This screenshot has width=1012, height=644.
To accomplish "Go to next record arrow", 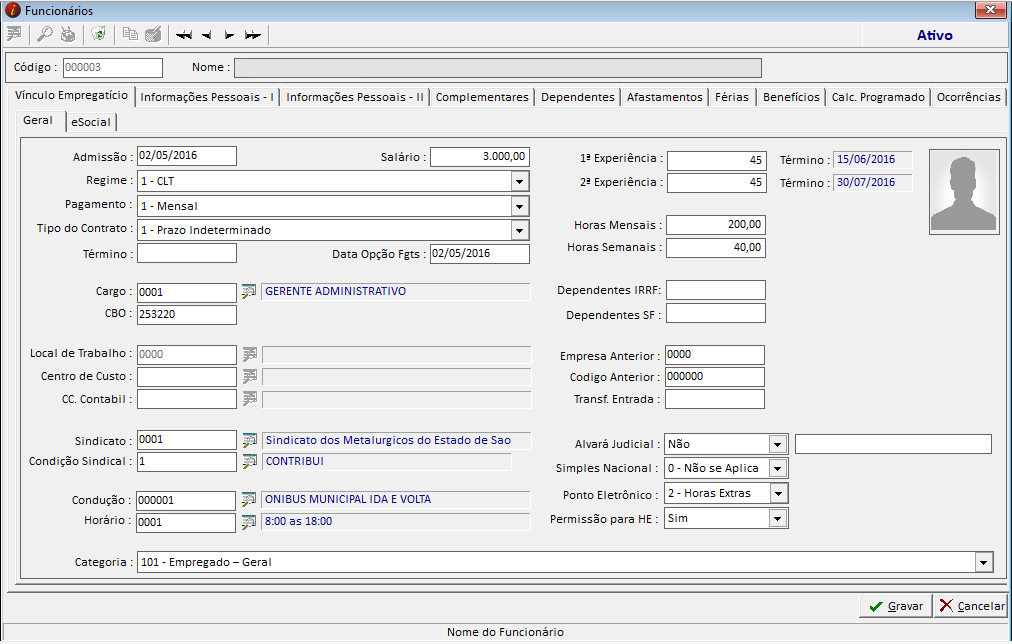I will tap(229, 35).
